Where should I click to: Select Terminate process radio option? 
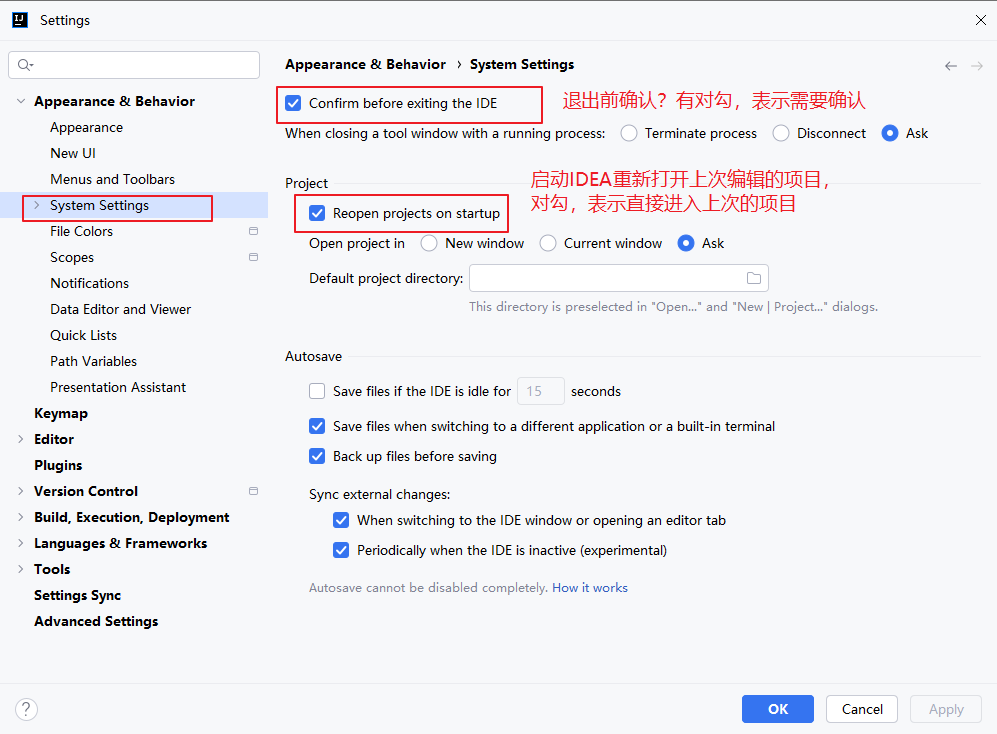click(x=629, y=133)
